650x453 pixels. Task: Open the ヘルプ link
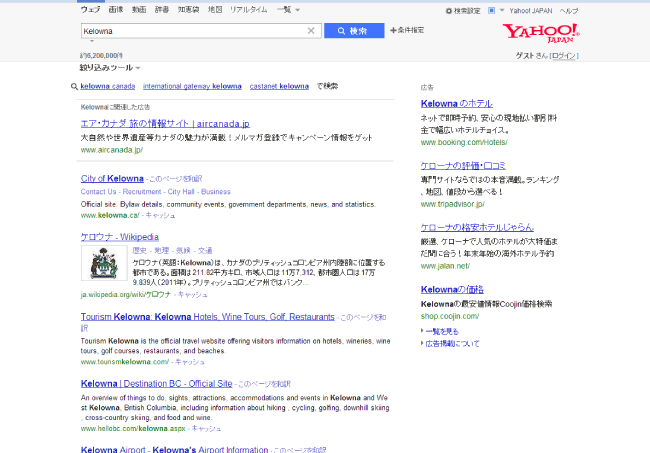(569, 11)
